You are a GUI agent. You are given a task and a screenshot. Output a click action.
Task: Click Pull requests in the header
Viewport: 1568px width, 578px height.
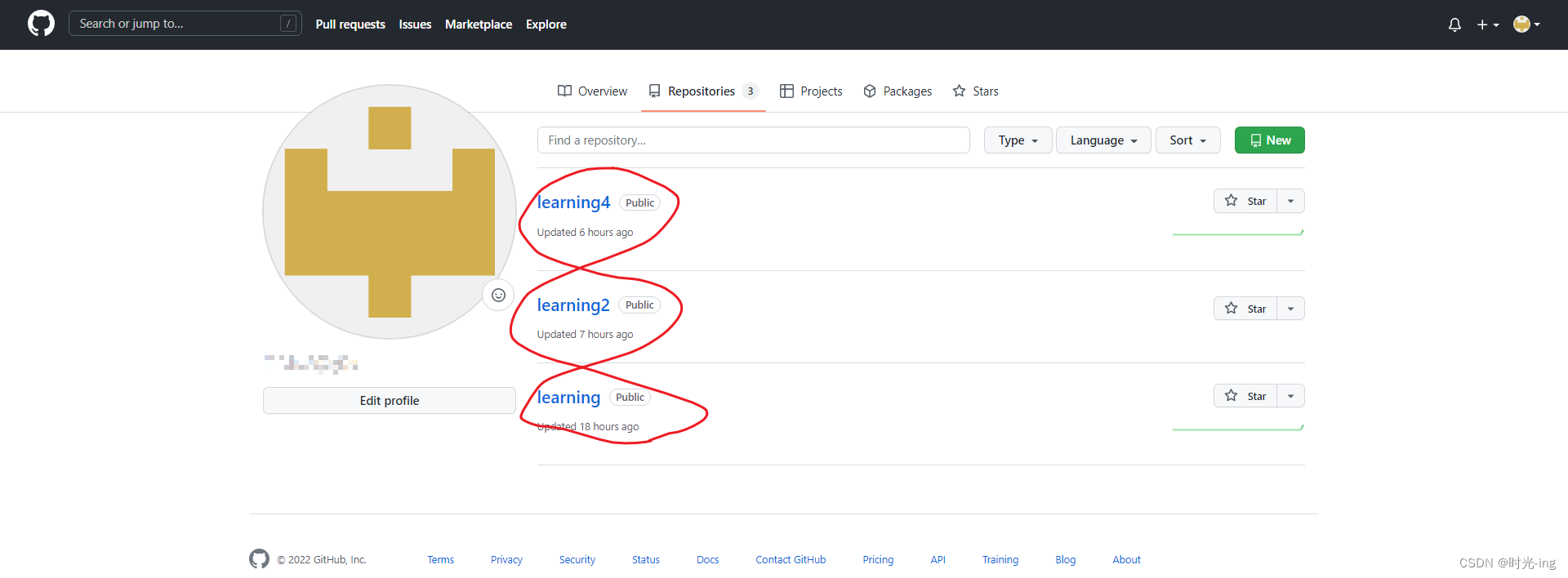[350, 24]
